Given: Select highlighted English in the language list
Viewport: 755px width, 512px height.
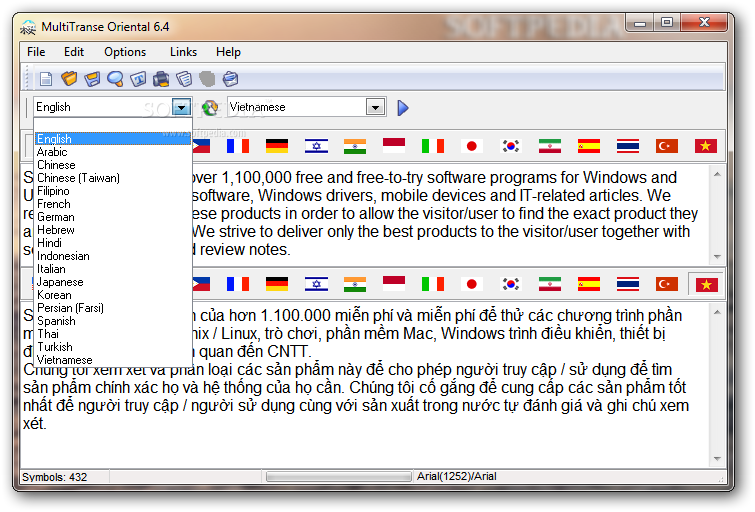Looking at the screenshot, I should (113, 139).
